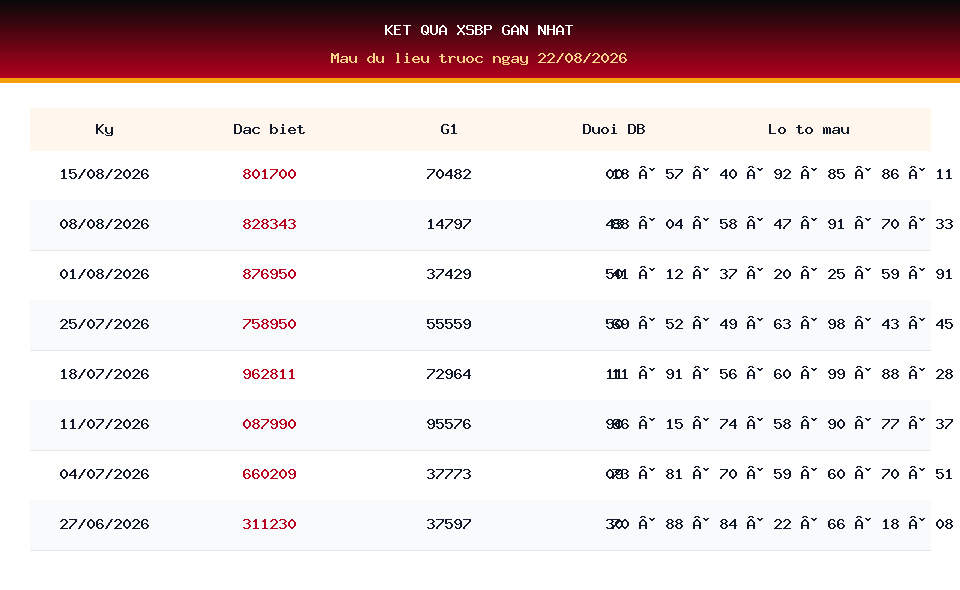This screenshot has height=590, width=960.
Task: Click G1 value 70482
Action: [449, 174]
